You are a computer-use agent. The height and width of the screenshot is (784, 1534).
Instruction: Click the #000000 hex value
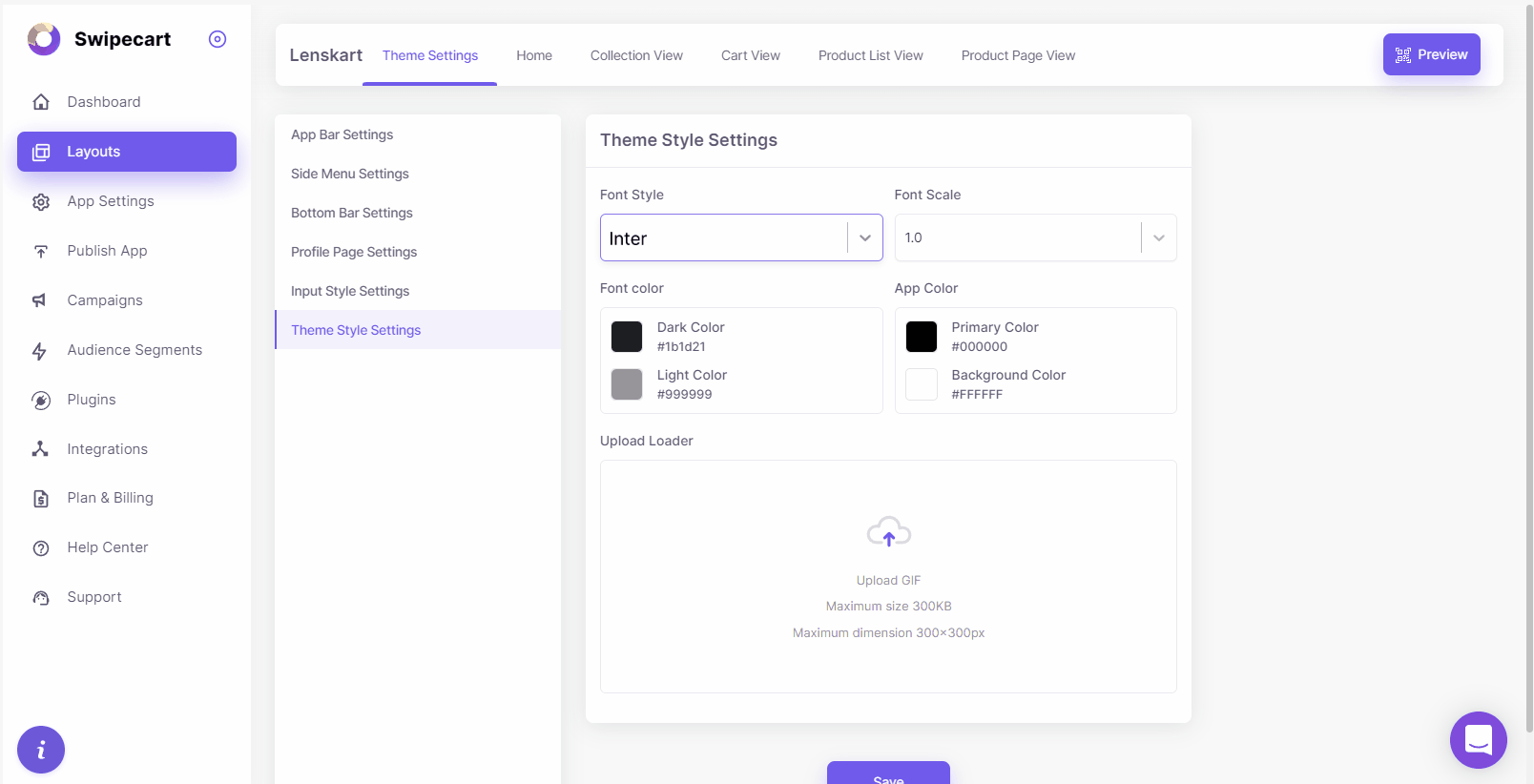(979, 347)
